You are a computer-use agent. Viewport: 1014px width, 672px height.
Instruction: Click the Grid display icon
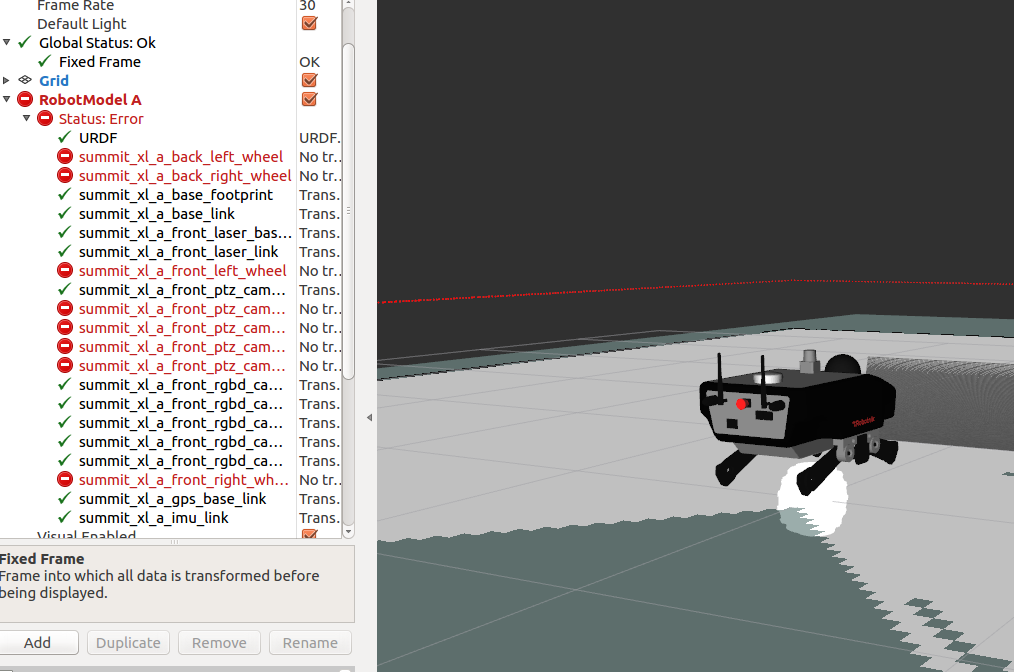point(25,80)
